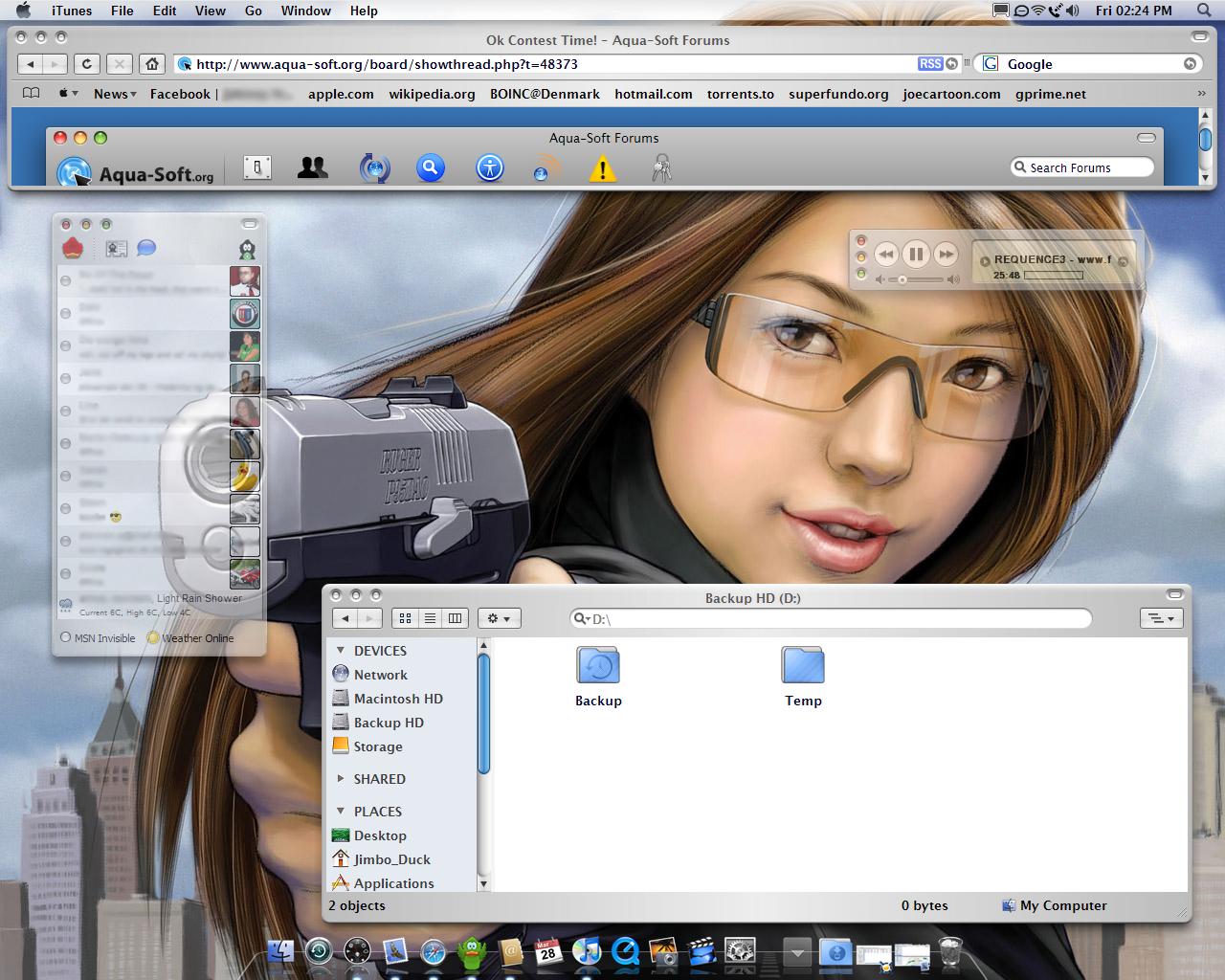
Task: Click the browser page vertical scrollbar
Action: (1206, 145)
